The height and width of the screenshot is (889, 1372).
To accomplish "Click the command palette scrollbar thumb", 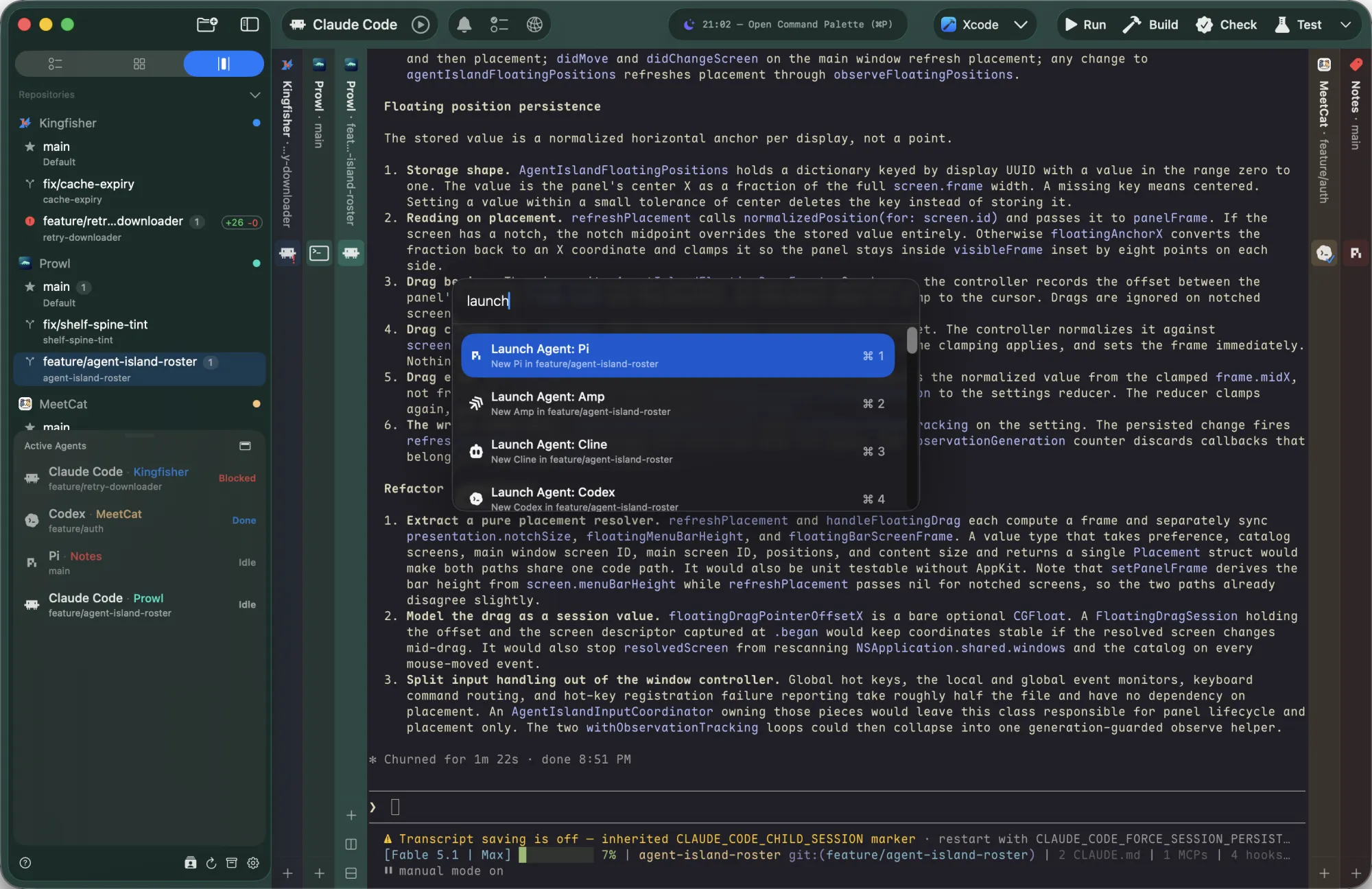I will coord(912,340).
